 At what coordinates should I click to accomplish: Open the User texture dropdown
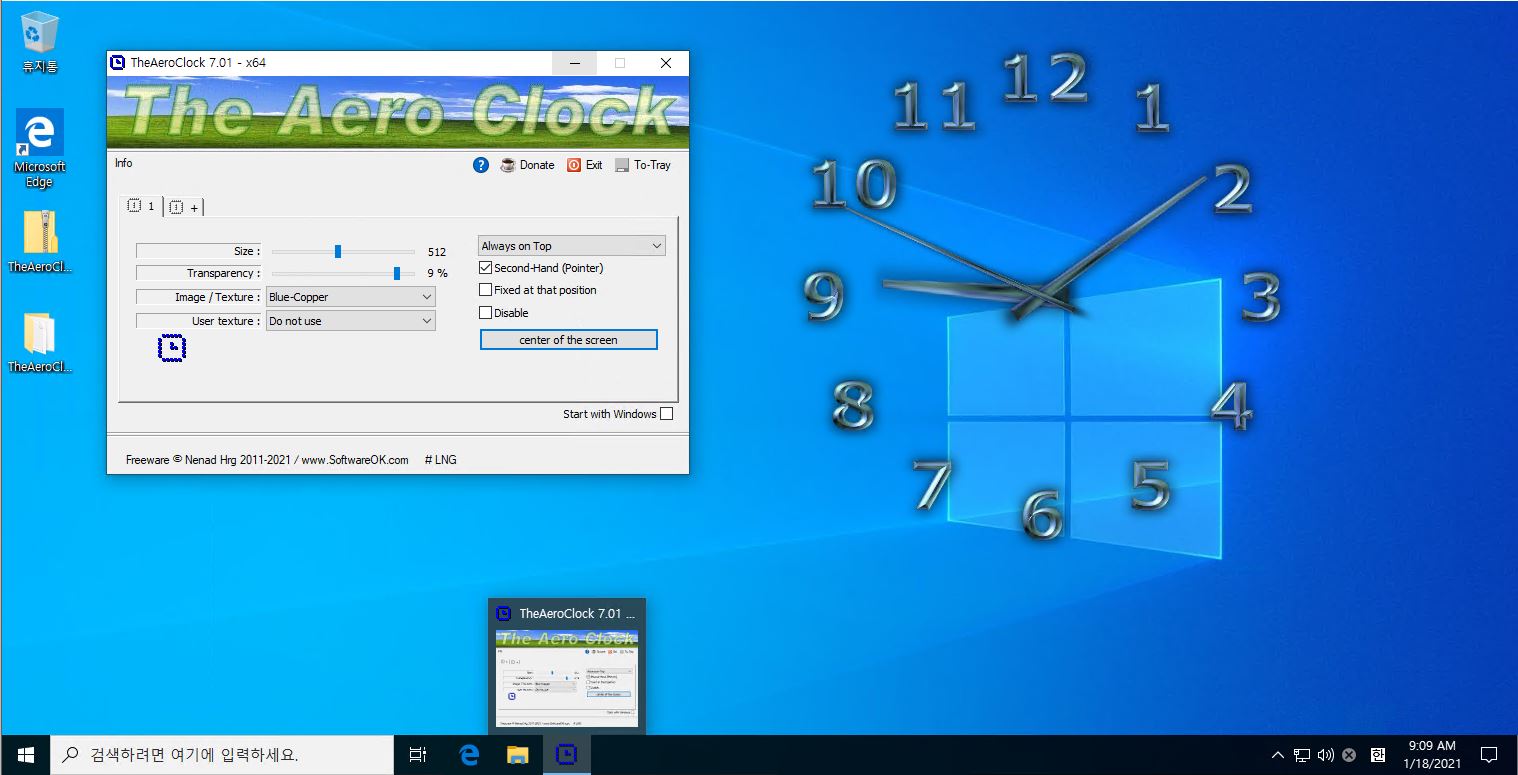click(351, 321)
